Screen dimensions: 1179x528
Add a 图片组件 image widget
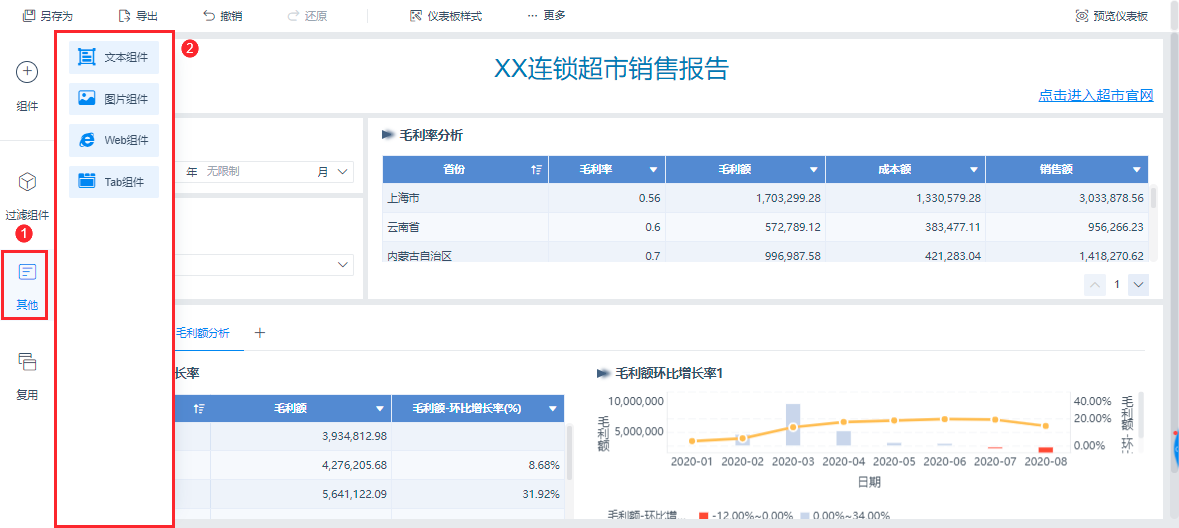pos(114,99)
